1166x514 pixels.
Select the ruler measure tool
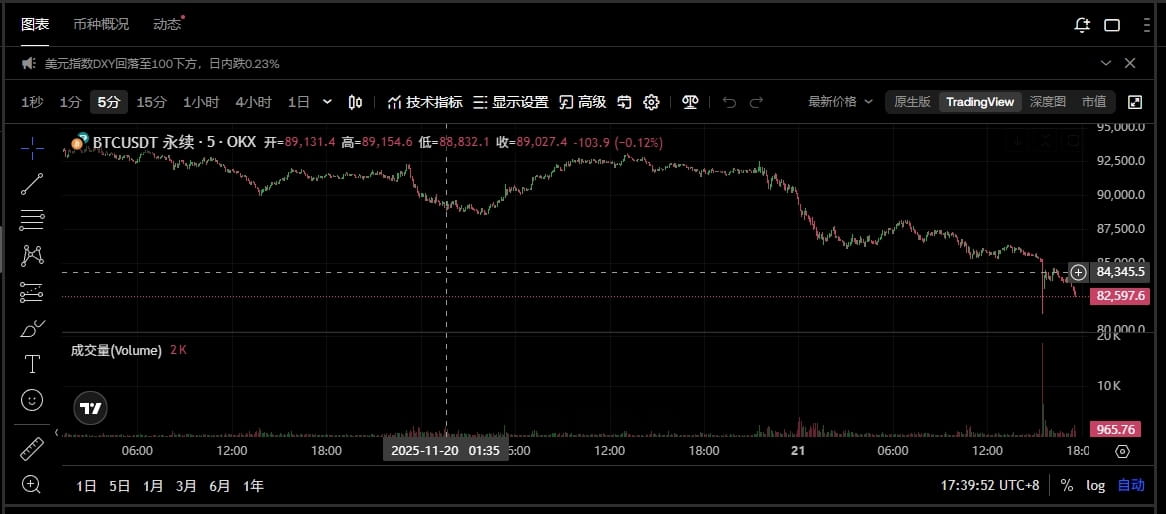32,449
